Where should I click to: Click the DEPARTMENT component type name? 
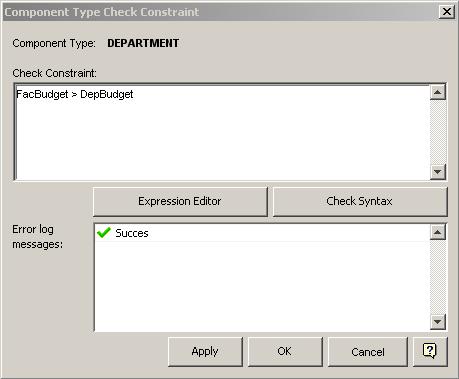[143, 43]
